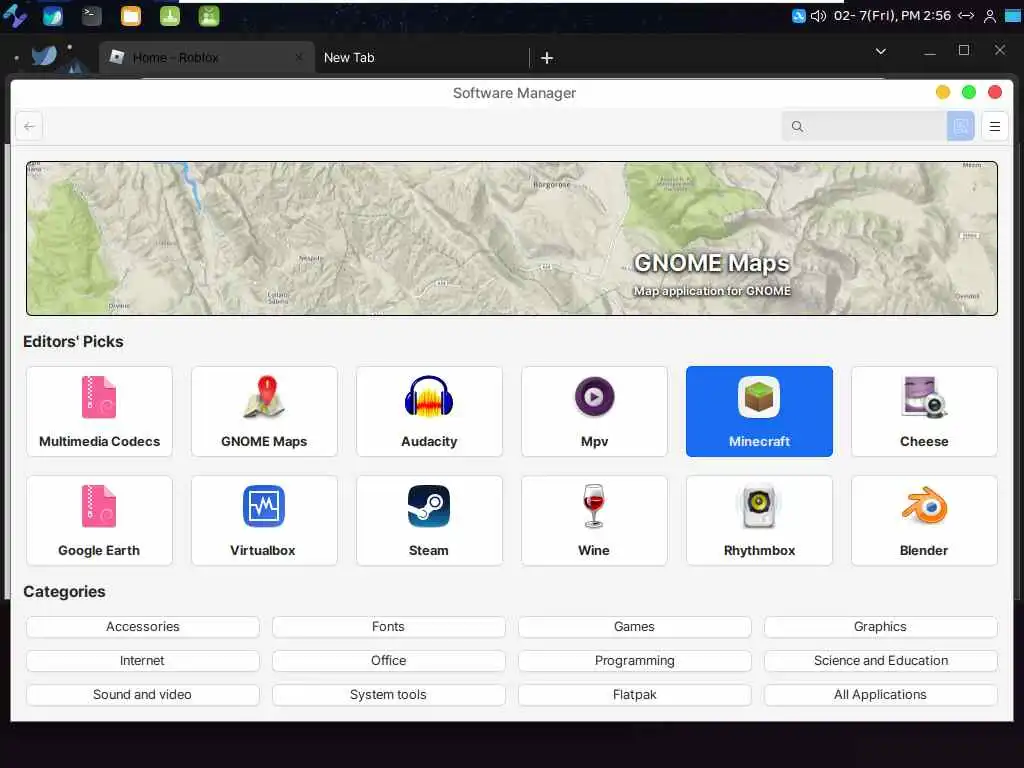Click the blue desktop icon in tray
Viewport: 1024px width, 768px height.
[x=1013, y=16]
